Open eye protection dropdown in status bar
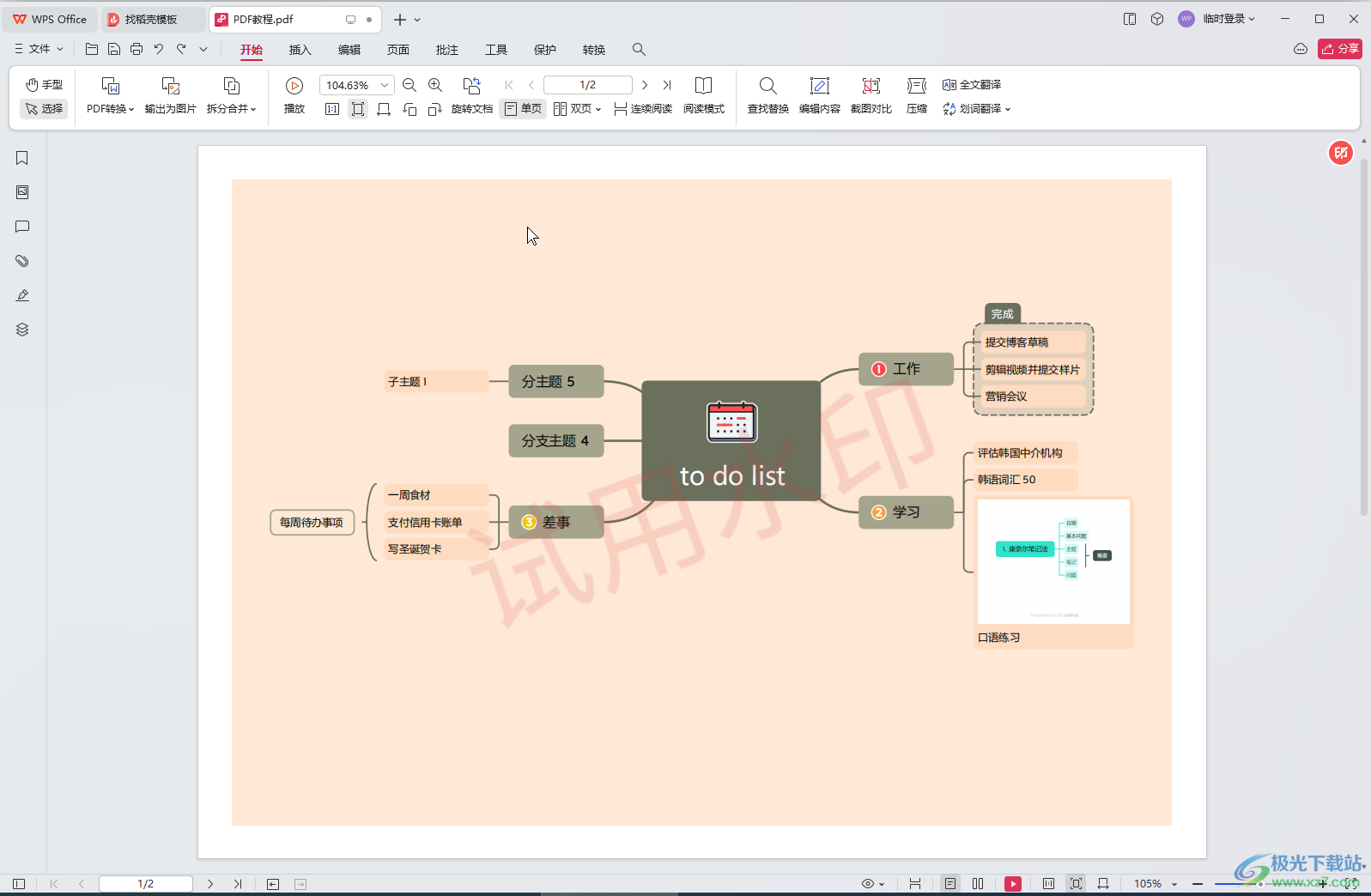The height and width of the screenshot is (896, 1371). [x=873, y=883]
